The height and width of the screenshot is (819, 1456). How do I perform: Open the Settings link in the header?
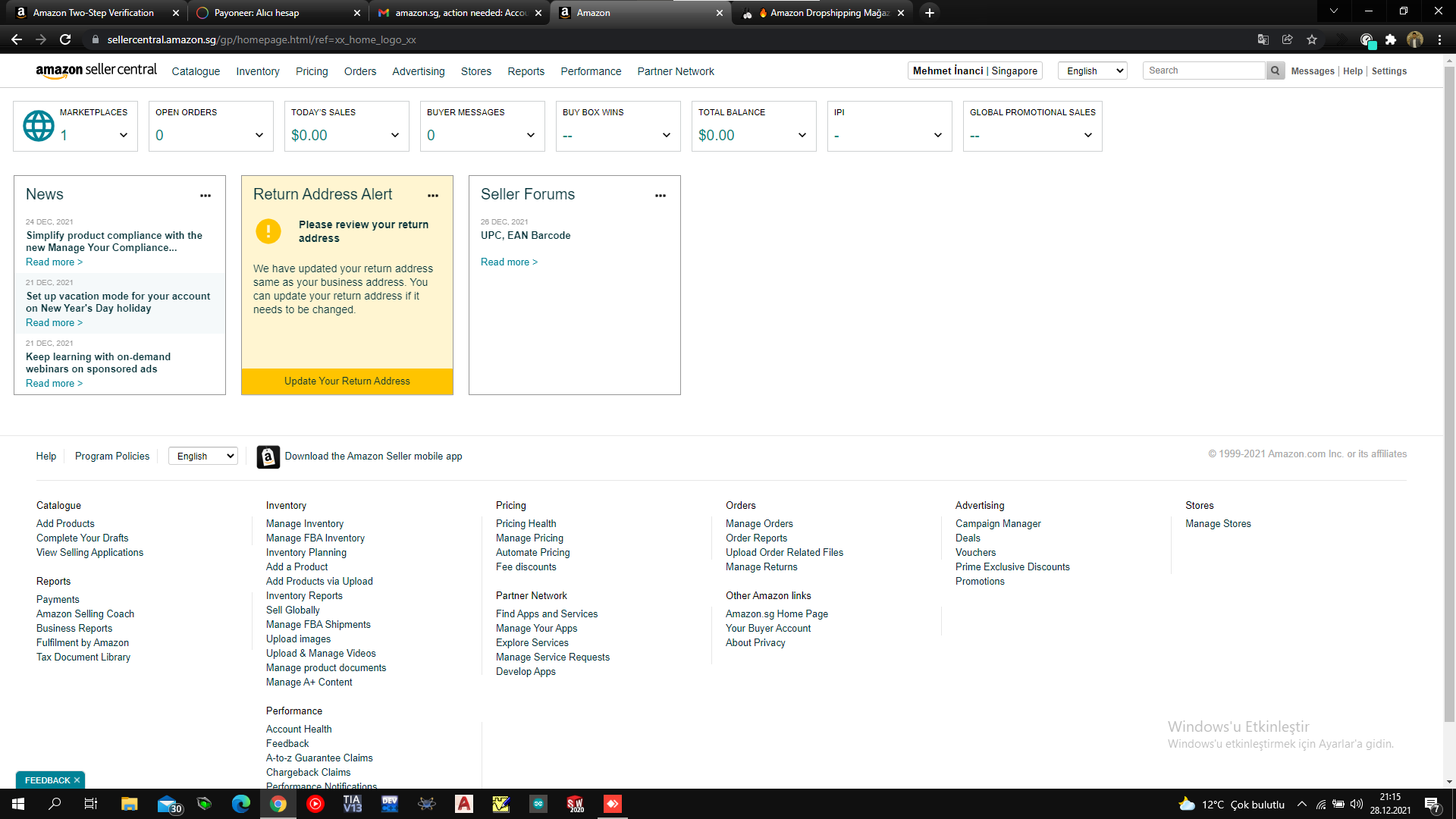pyautogui.click(x=1389, y=71)
